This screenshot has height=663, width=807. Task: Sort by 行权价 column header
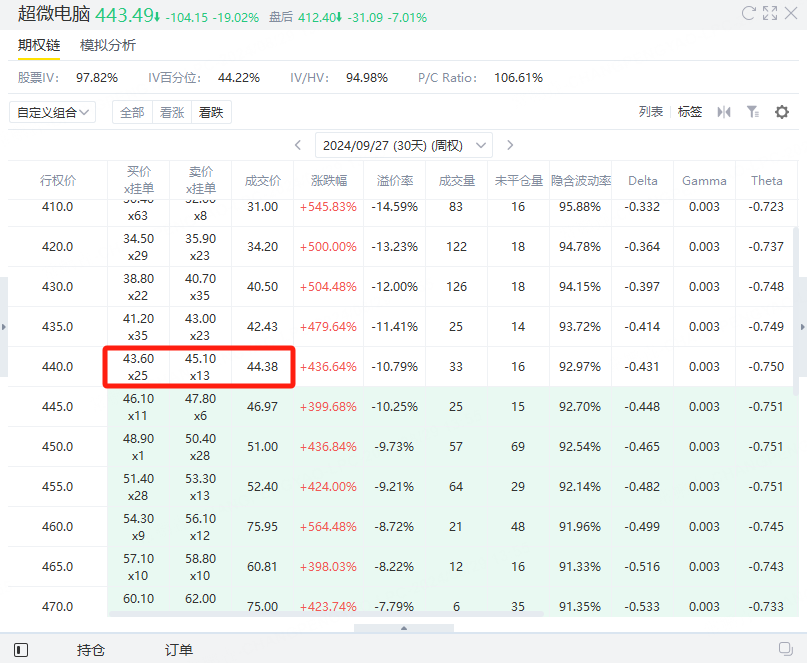pyautogui.click(x=58, y=181)
